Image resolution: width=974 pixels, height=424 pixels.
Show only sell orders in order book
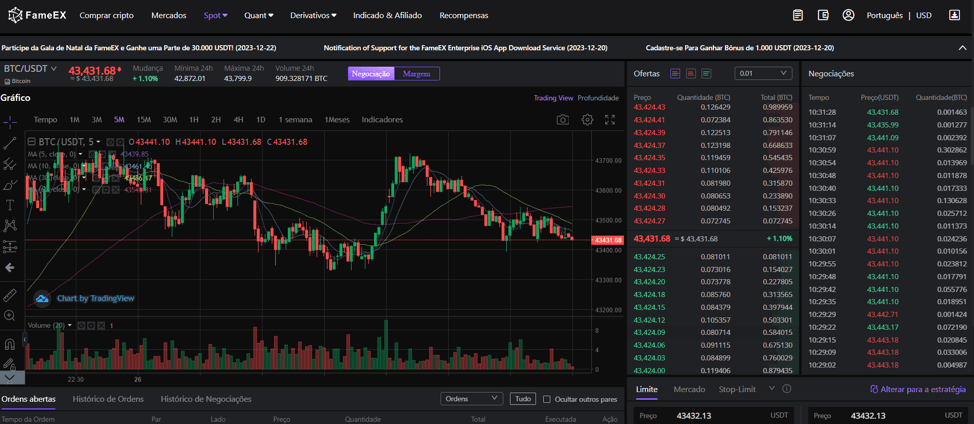tap(691, 74)
